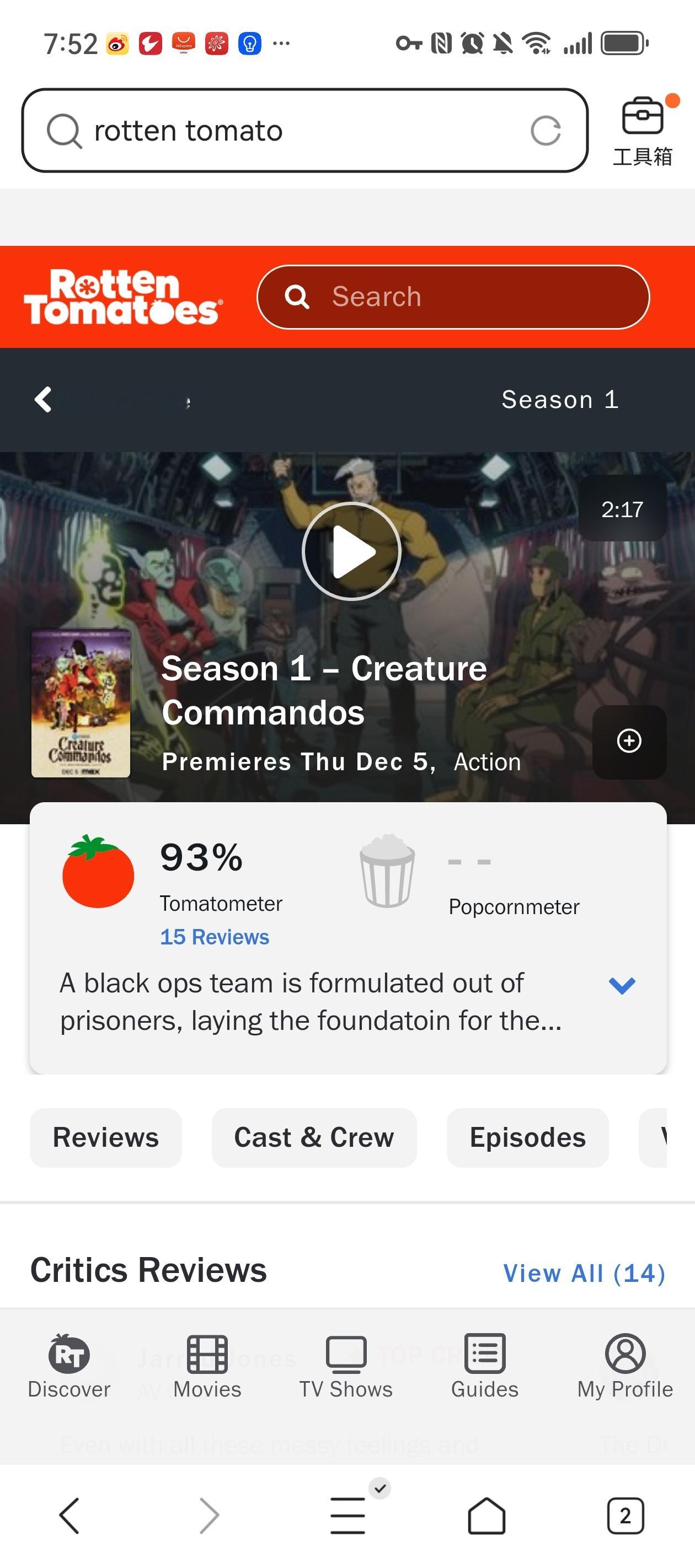Open the toolbox icon labeled 工具箱

(643, 130)
